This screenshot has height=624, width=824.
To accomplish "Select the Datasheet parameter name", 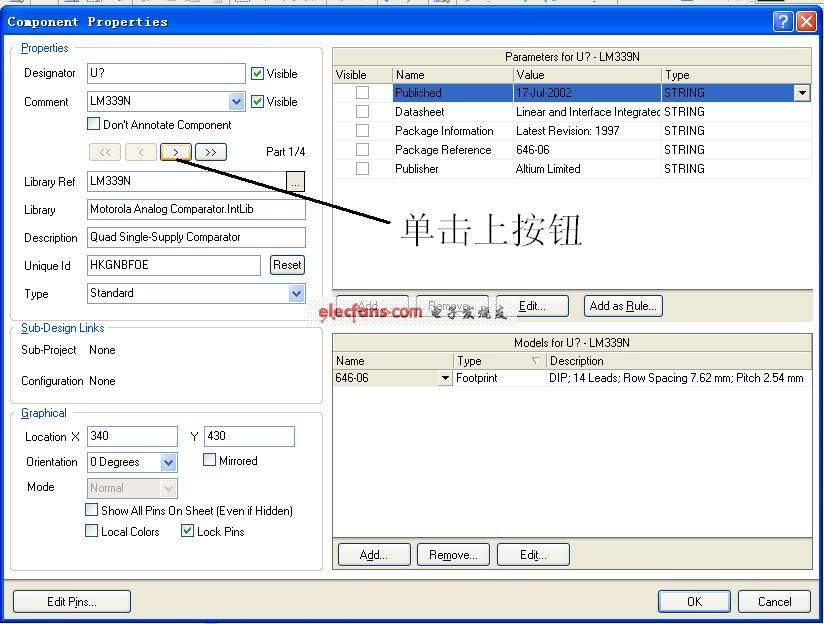I will point(419,111).
